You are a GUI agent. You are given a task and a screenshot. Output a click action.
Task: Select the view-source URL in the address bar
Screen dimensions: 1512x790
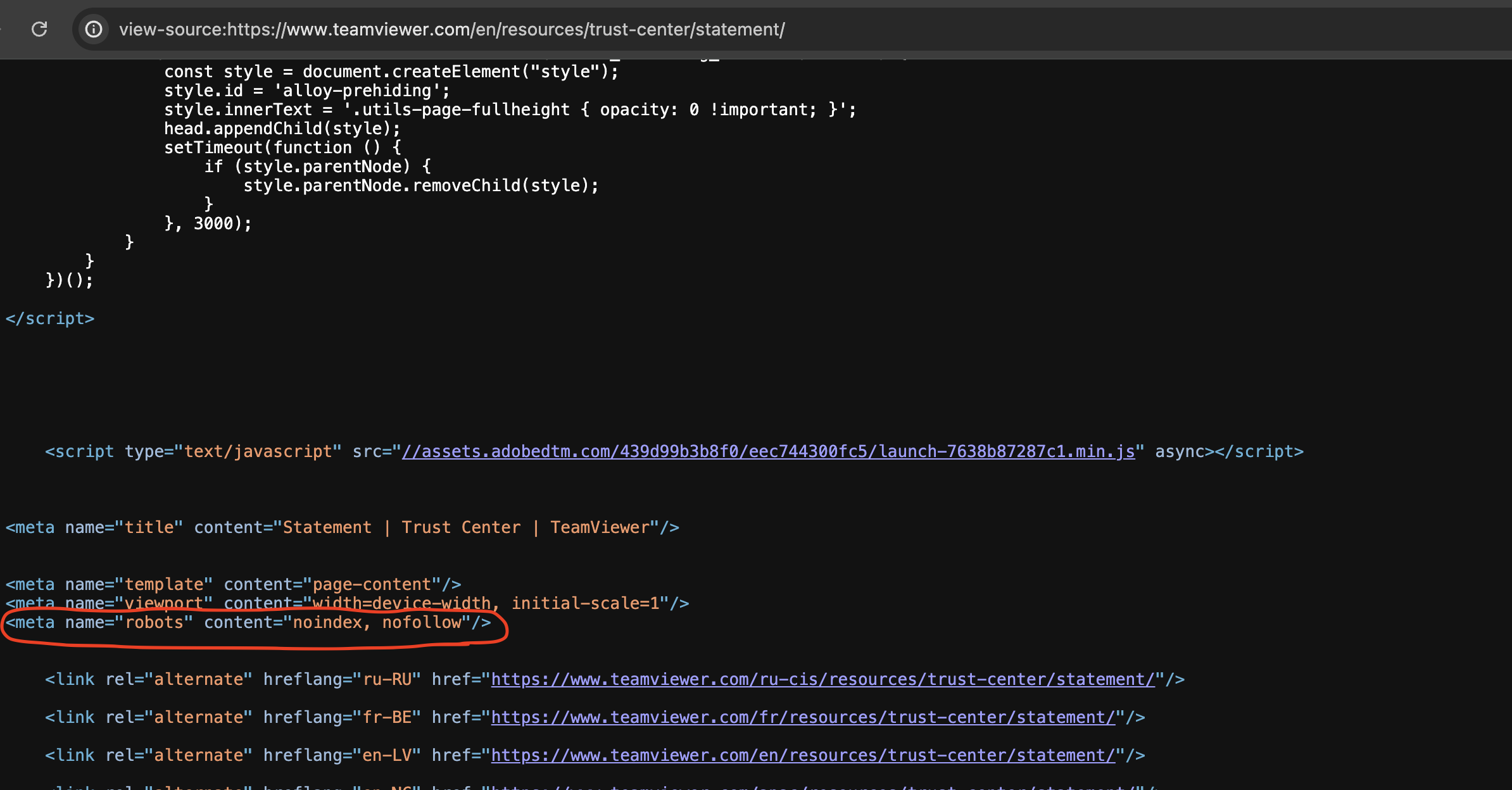click(x=452, y=29)
